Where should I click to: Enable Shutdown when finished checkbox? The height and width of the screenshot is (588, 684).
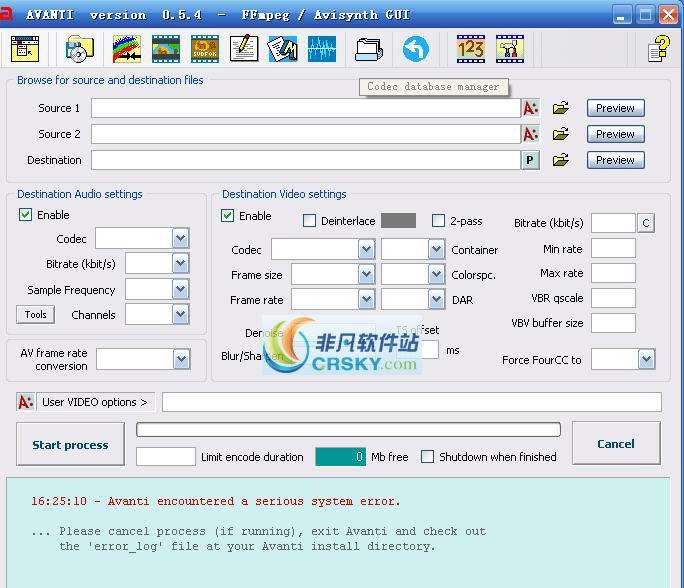(x=428, y=457)
